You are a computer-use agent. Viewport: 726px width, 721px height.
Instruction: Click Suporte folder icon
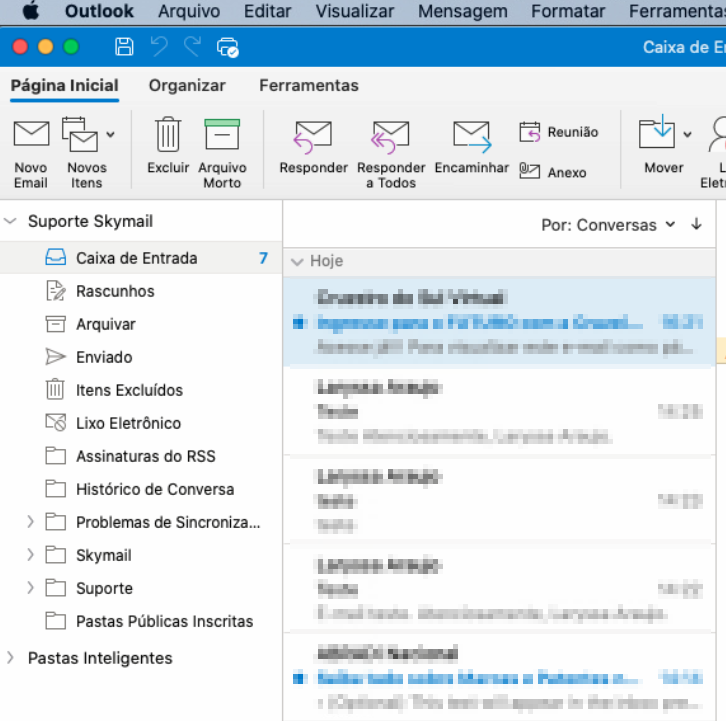coord(56,588)
